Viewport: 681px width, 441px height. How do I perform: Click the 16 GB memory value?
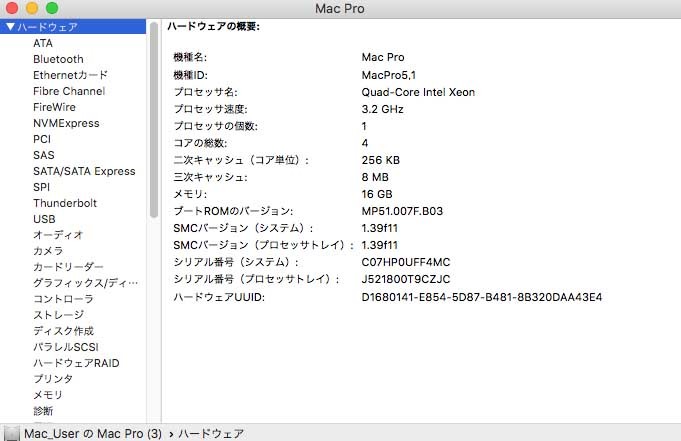(x=377, y=194)
